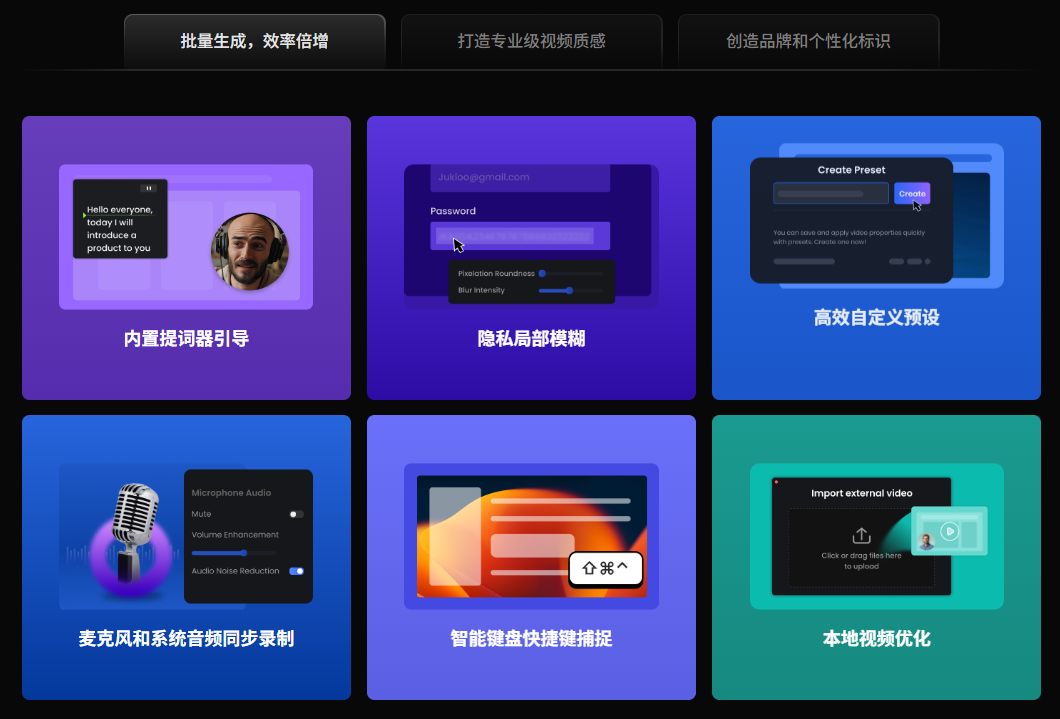
Task: Click the red dot in Import external video window
Action: pyautogui.click(x=775, y=482)
